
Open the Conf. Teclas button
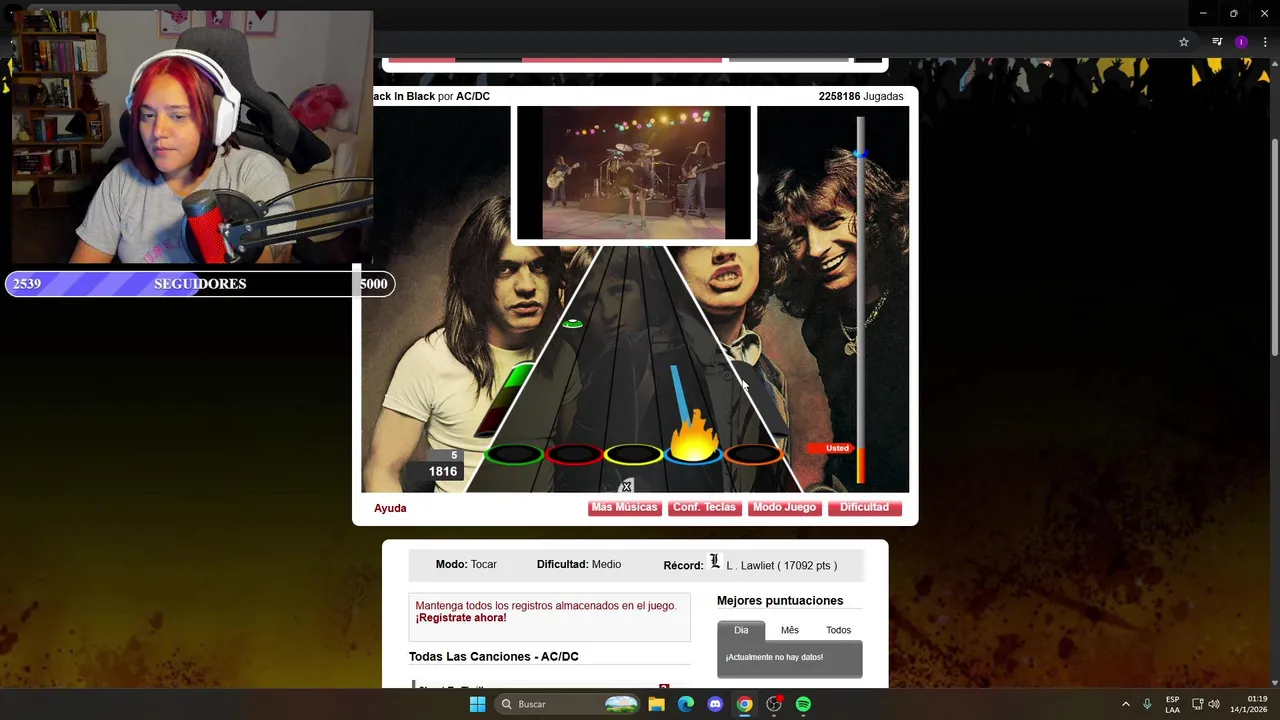pos(704,507)
